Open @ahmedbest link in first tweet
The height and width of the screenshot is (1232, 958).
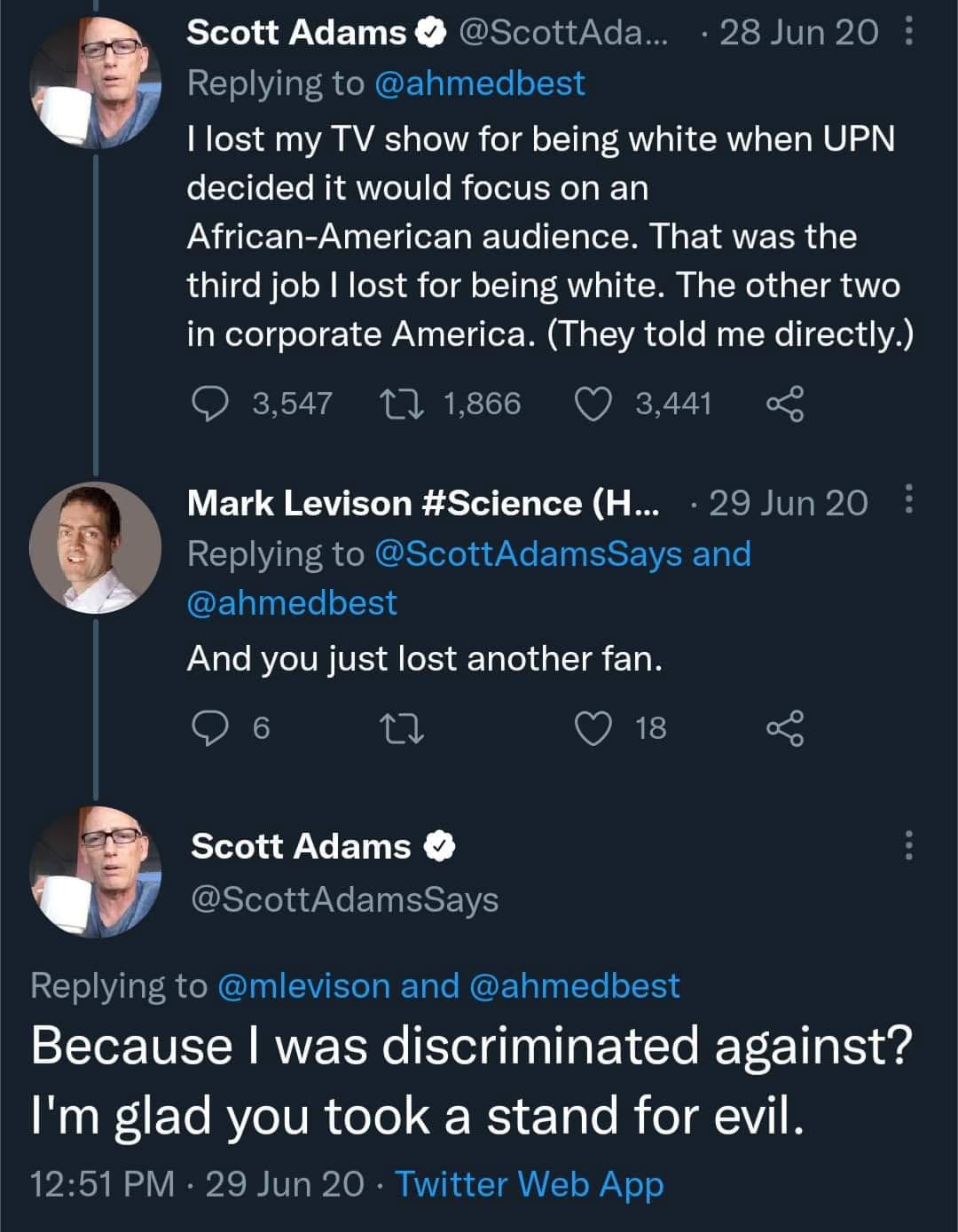[479, 83]
